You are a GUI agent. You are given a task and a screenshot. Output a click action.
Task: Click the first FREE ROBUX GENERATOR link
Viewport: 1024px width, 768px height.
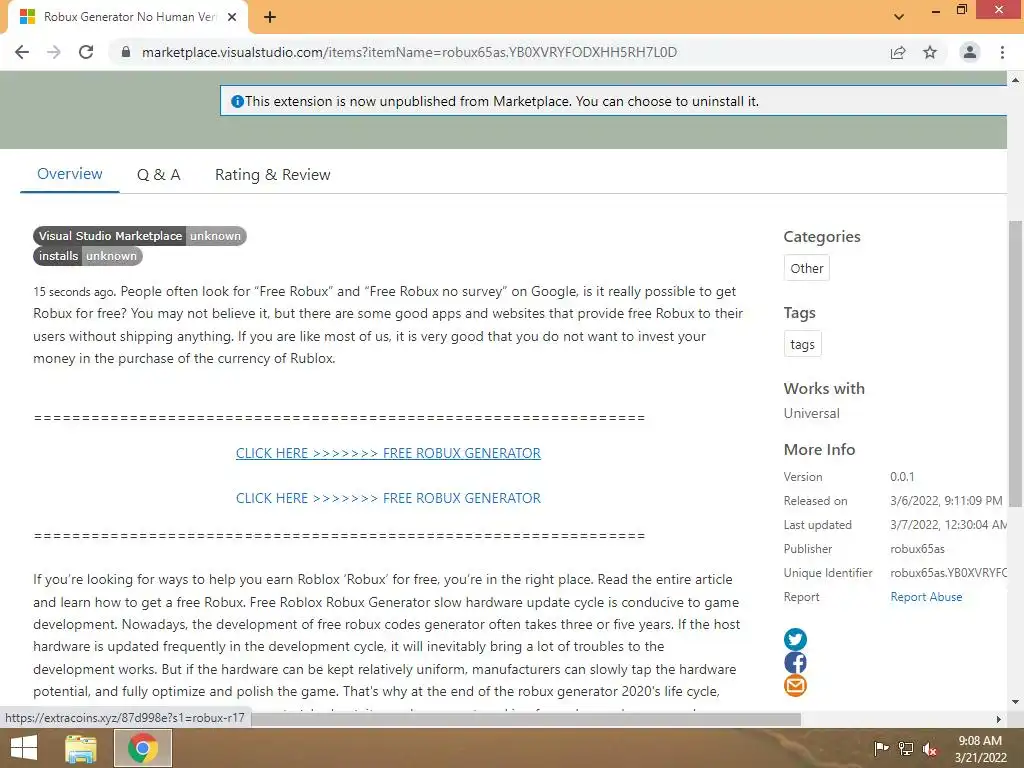pos(388,453)
